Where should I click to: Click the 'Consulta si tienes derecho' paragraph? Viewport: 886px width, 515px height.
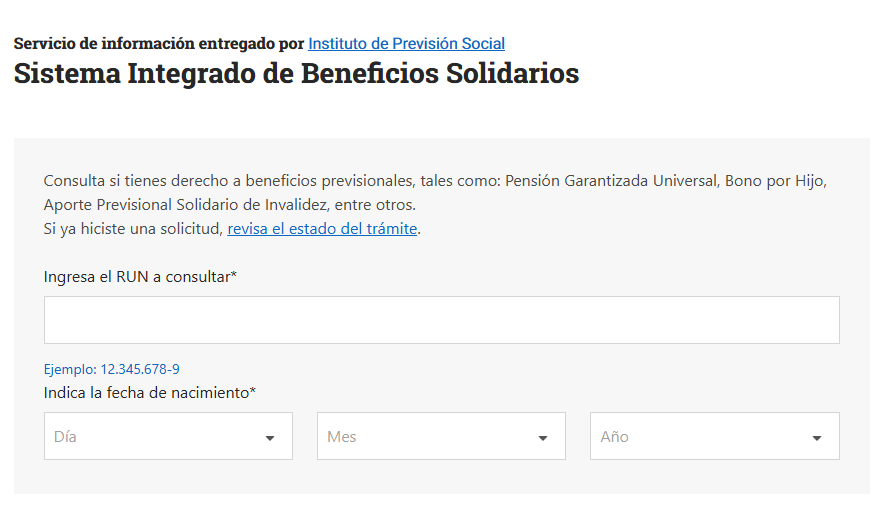pyautogui.click(x=435, y=192)
